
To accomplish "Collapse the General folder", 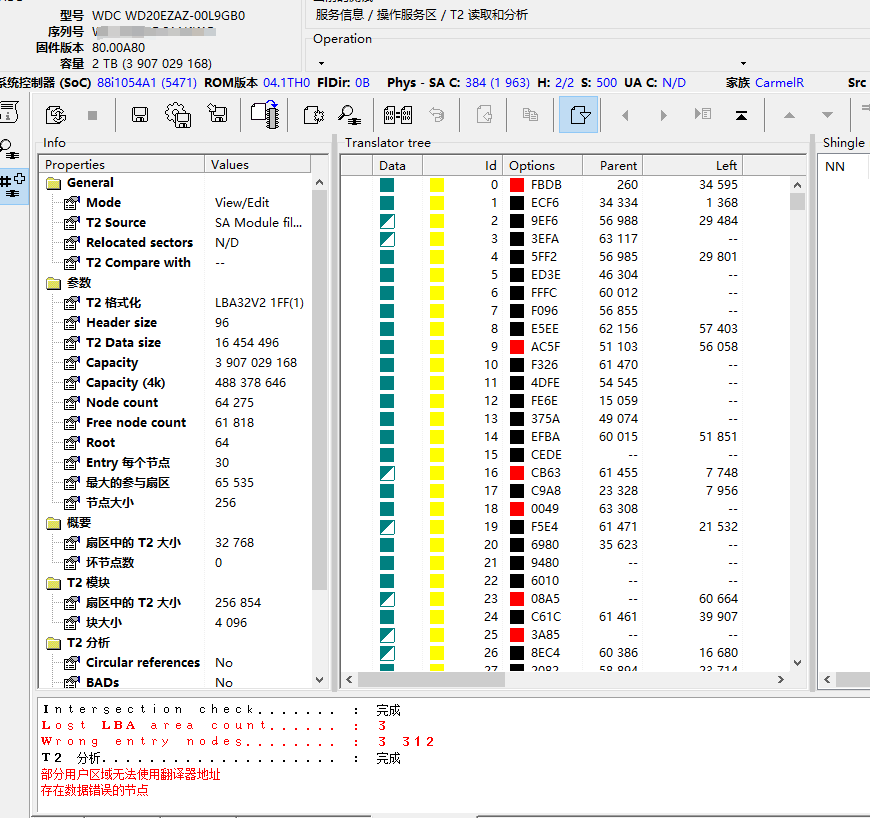I will 54,183.
